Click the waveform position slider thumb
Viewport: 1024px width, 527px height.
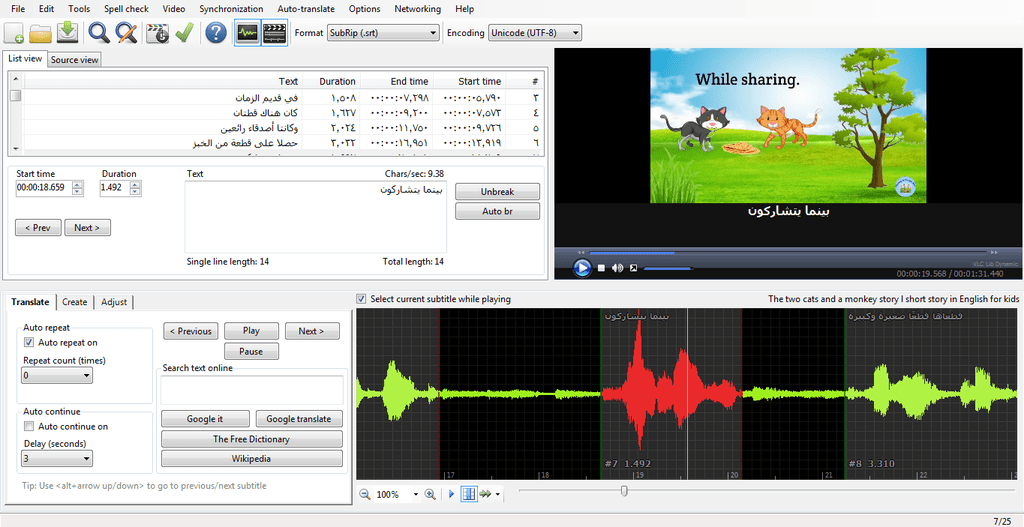click(624, 491)
